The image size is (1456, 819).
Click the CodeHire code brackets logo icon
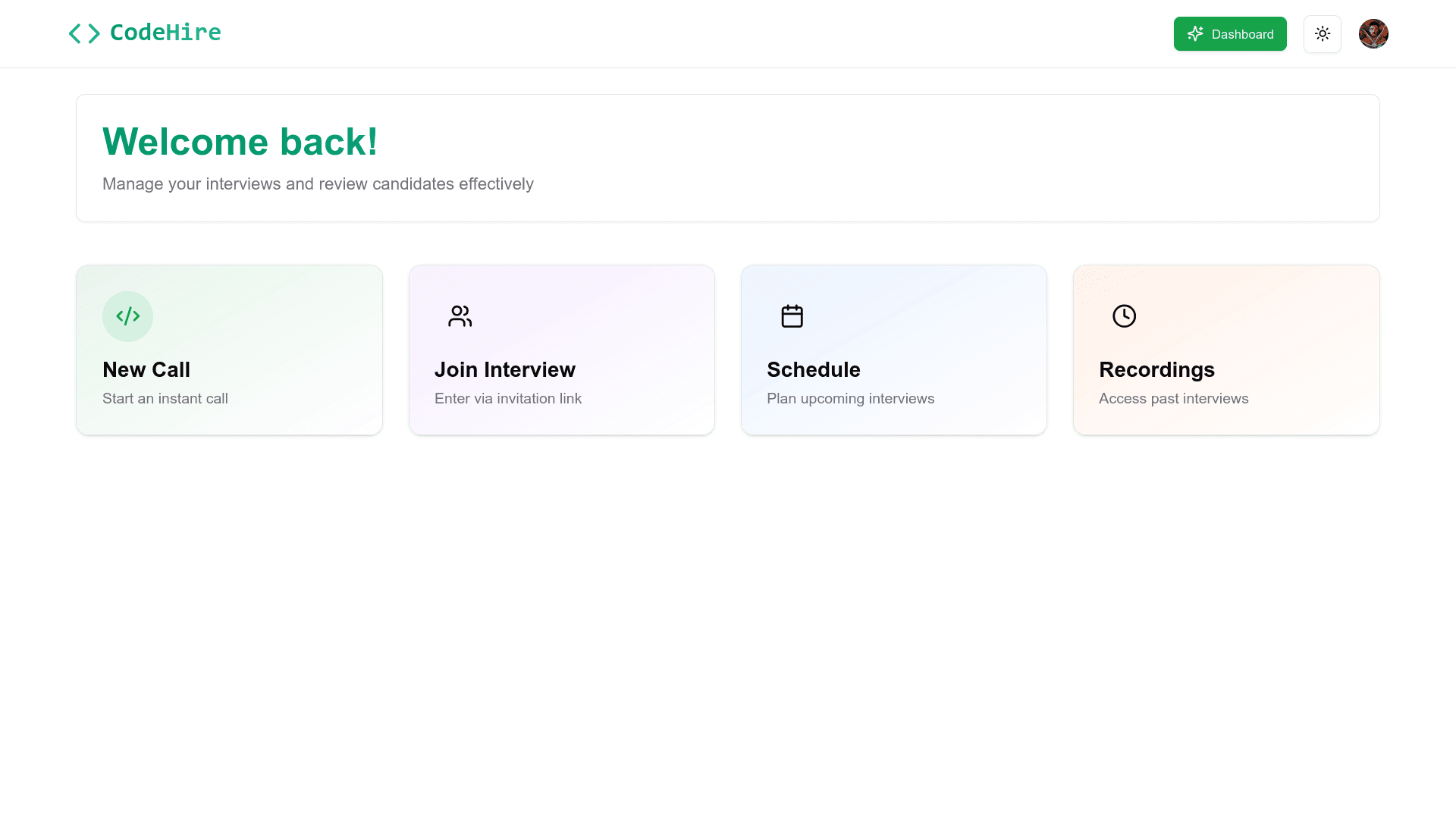point(84,33)
